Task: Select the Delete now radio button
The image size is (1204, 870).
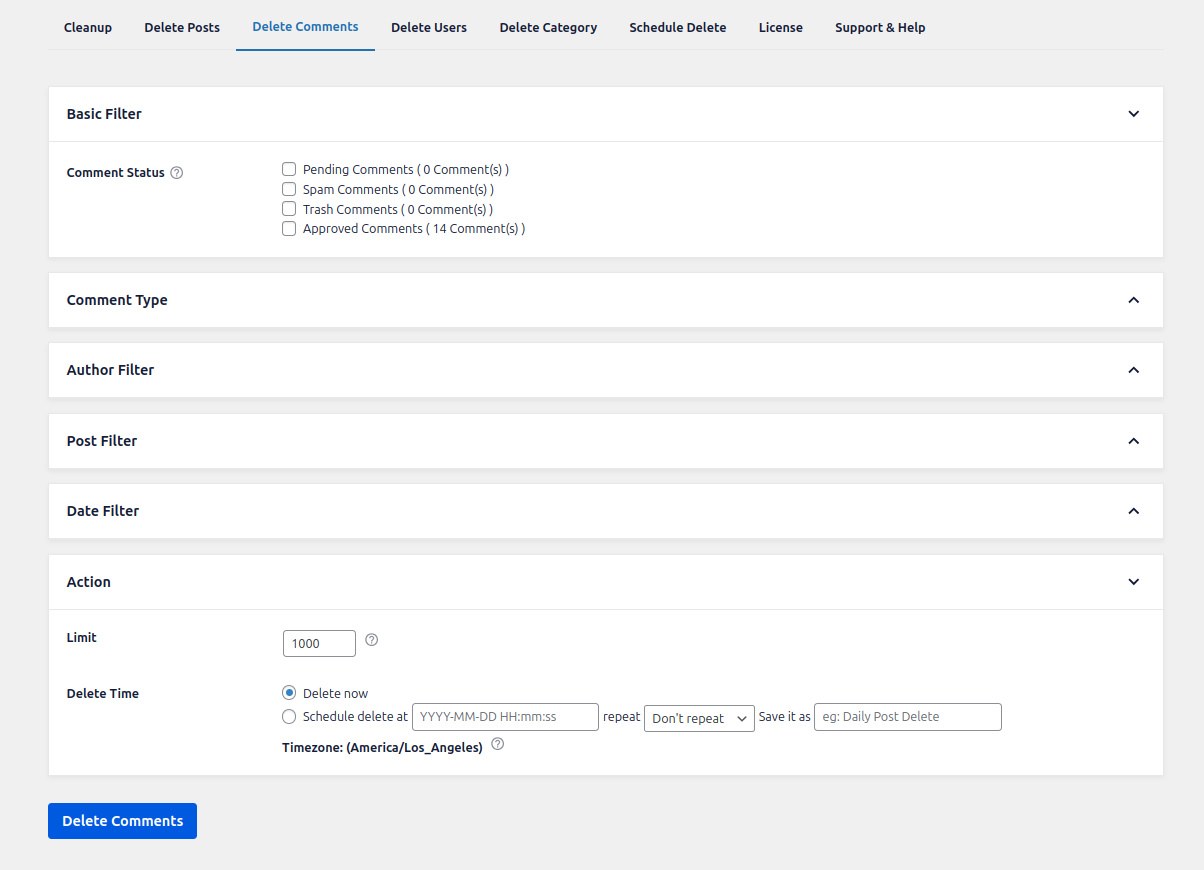Action: (289, 692)
